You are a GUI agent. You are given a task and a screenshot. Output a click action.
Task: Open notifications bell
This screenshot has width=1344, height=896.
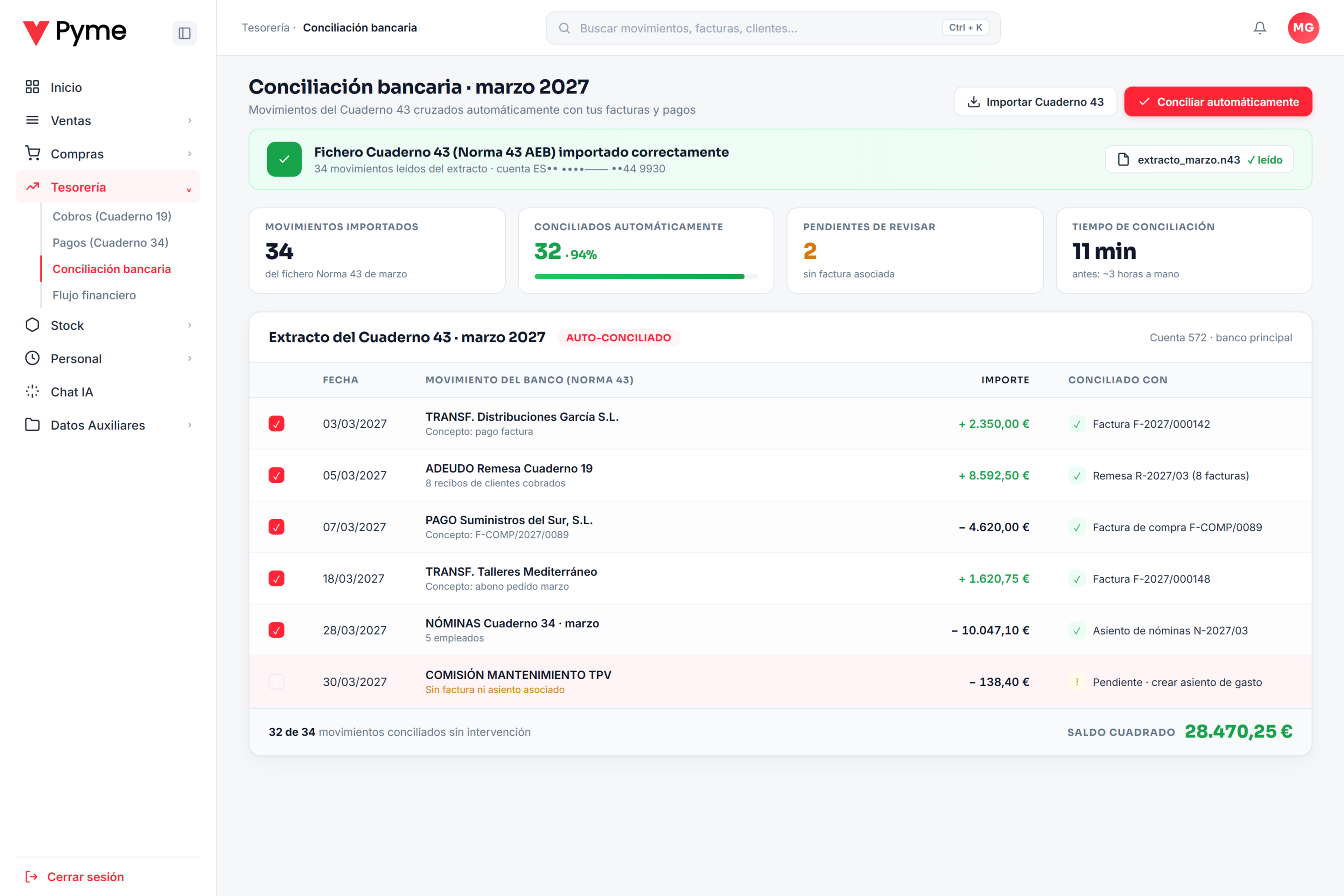pos(1260,28)
